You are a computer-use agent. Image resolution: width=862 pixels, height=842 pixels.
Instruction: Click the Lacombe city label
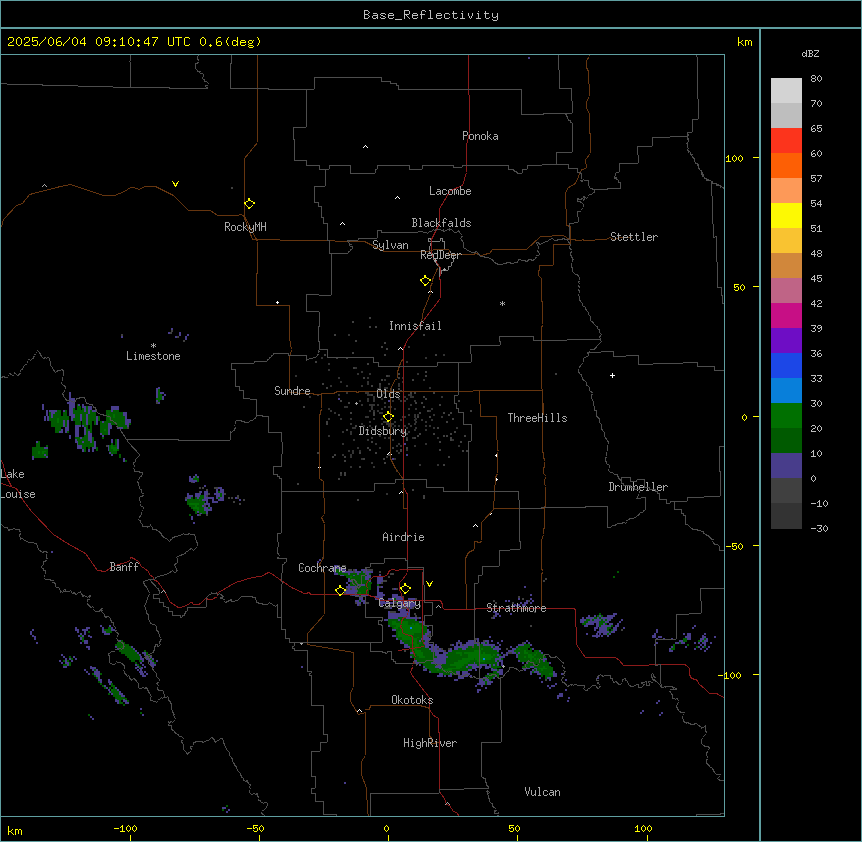click(x=450, y=191)
